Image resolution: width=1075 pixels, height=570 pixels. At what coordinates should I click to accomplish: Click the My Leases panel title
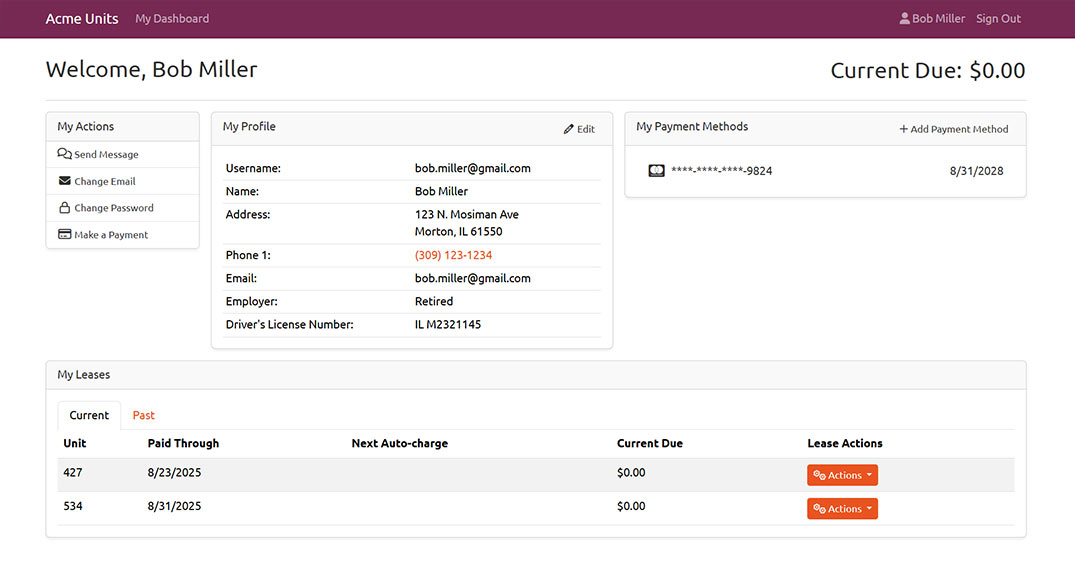point(84,375)
